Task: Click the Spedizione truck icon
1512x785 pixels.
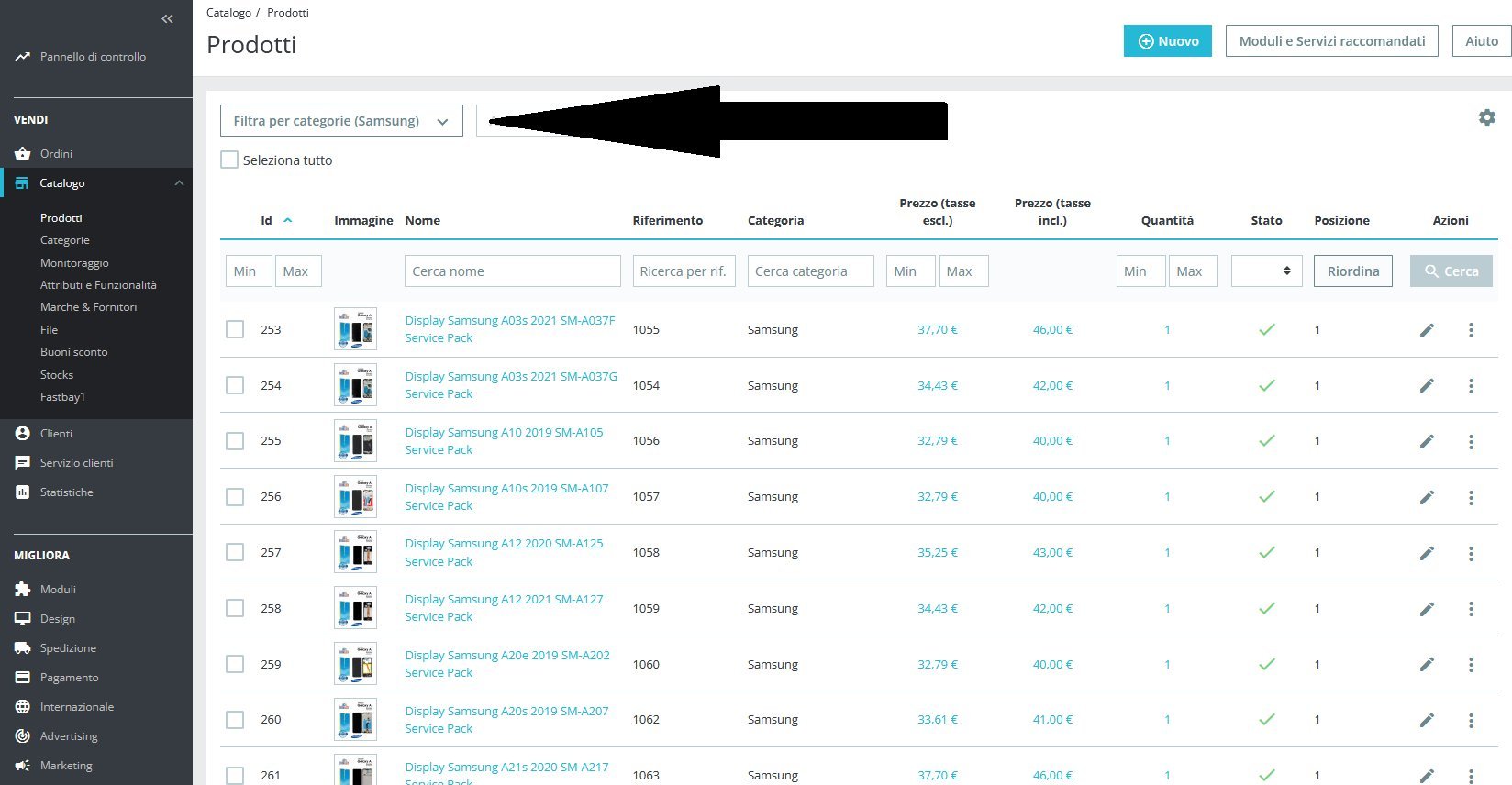Action: pyautogui.click(x=23, y=648)
